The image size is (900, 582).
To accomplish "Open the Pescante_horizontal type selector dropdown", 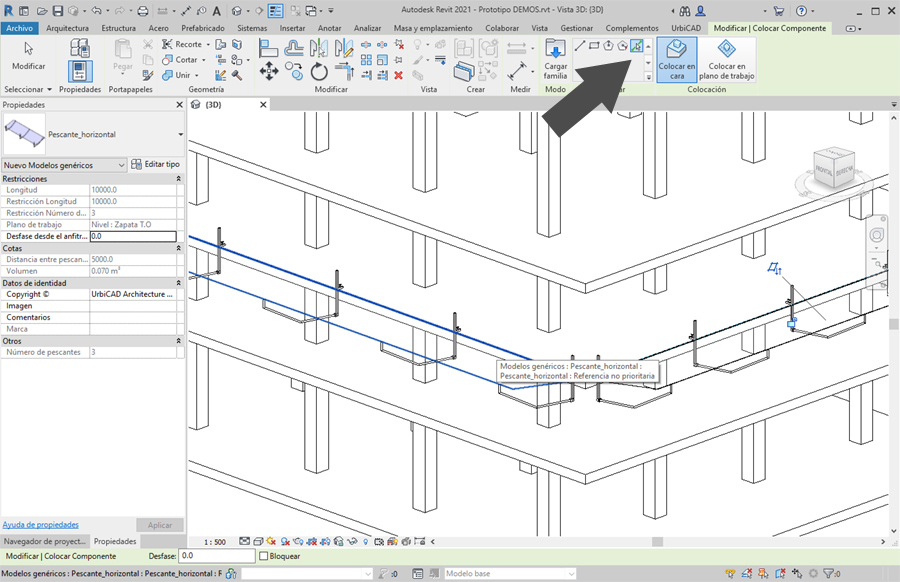I will point(180,134).
